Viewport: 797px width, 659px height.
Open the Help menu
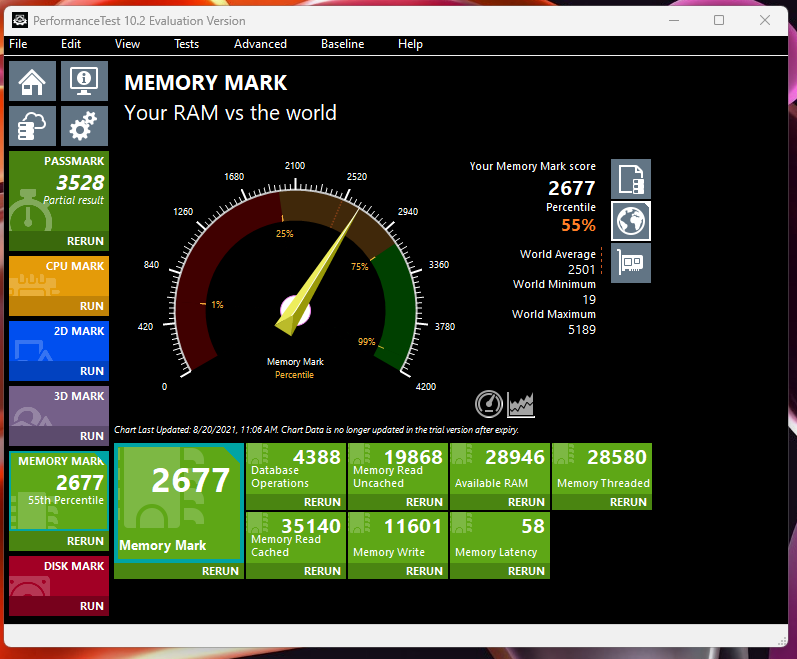point(410,44)
